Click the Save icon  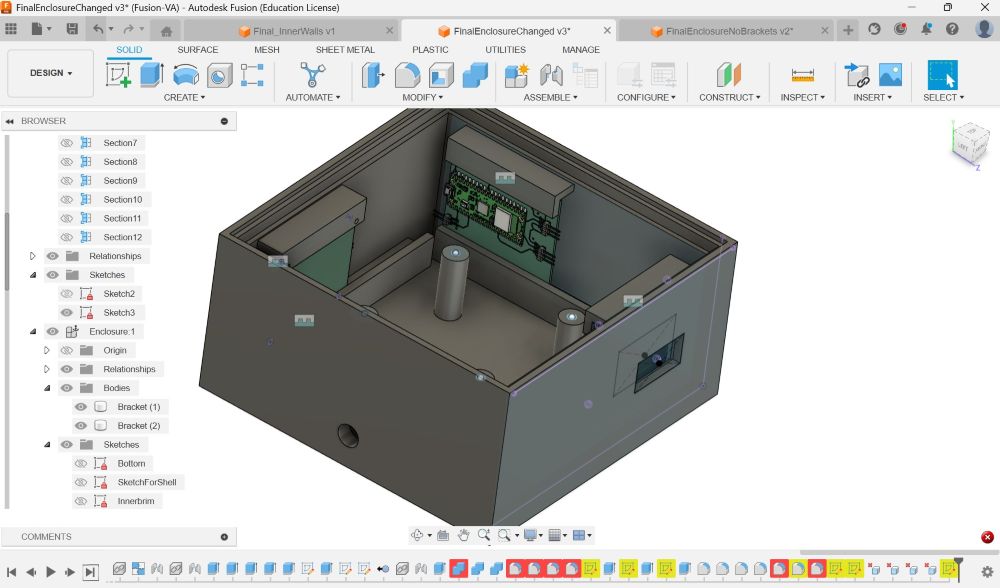(72, 29)
